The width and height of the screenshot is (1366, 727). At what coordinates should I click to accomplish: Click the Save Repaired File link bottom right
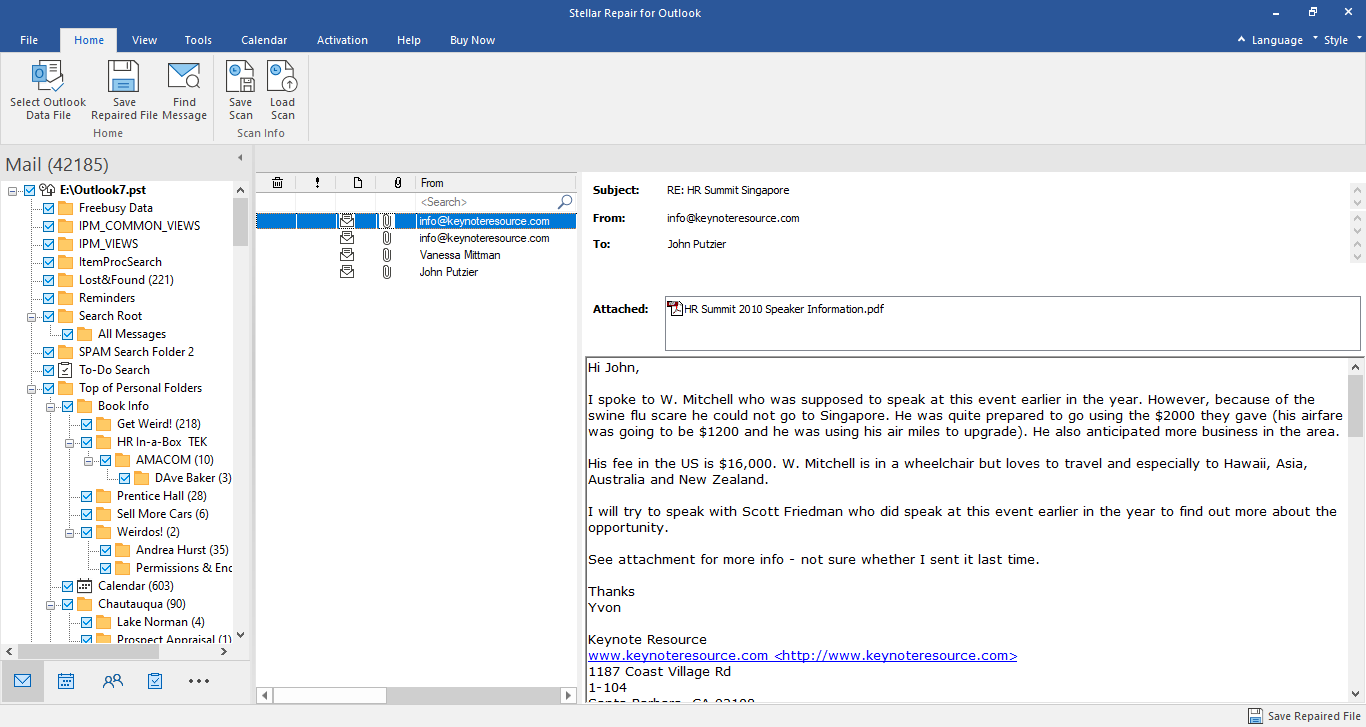pos(1310,716)
